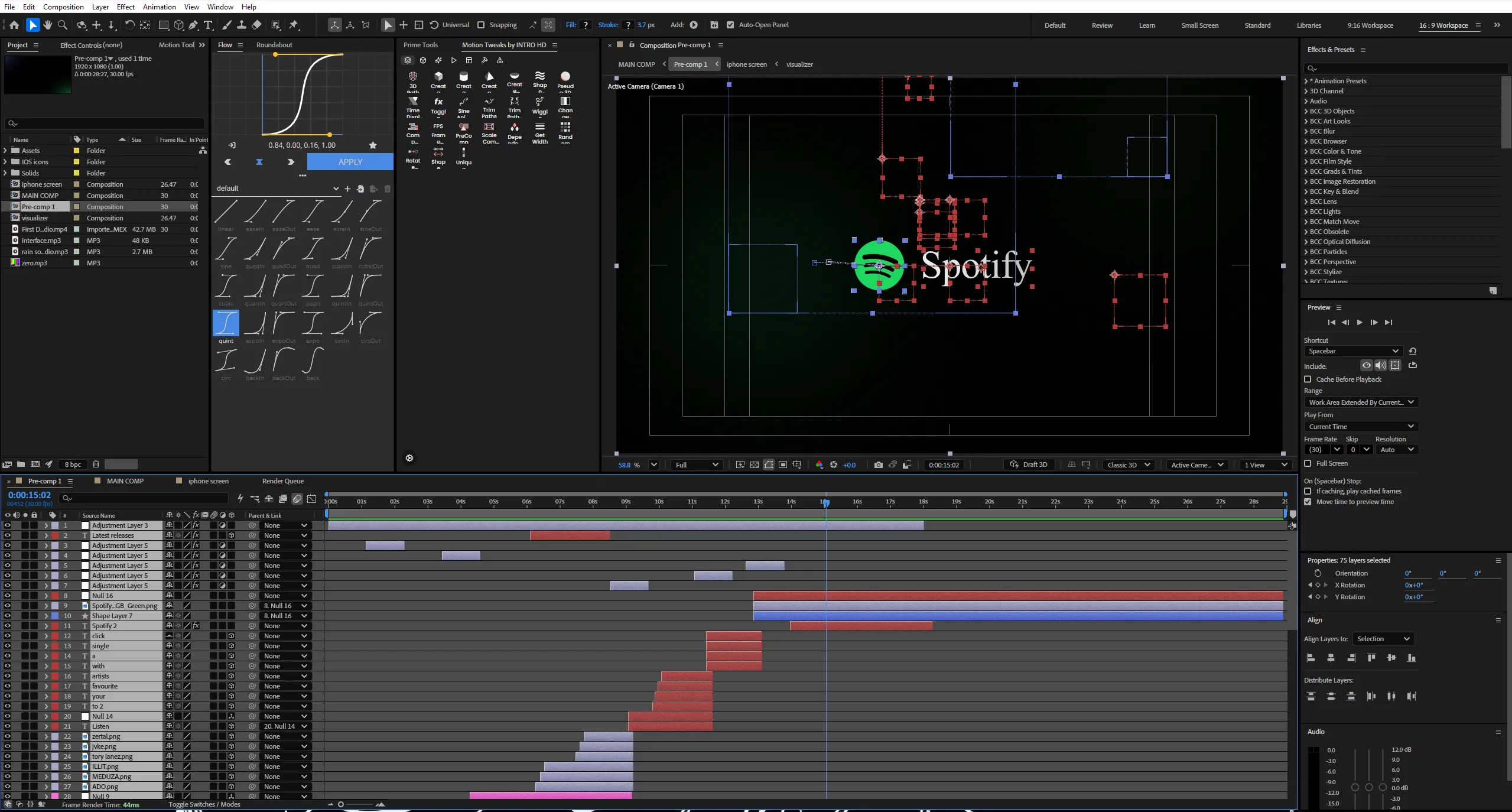Open the Full resolution dropdown
The height and width of the screenshot is (812, 1512).
click(x=697, y=465)
